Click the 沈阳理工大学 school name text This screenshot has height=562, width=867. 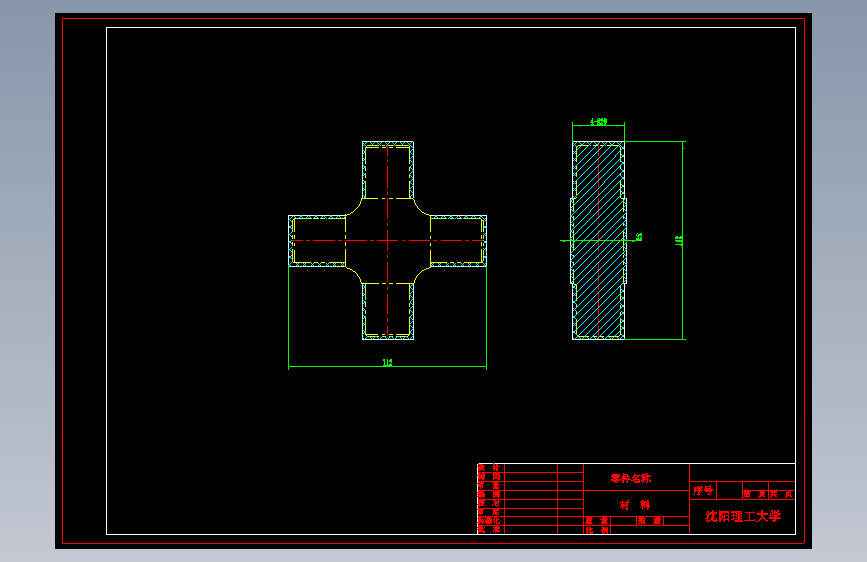coord(743,516)
